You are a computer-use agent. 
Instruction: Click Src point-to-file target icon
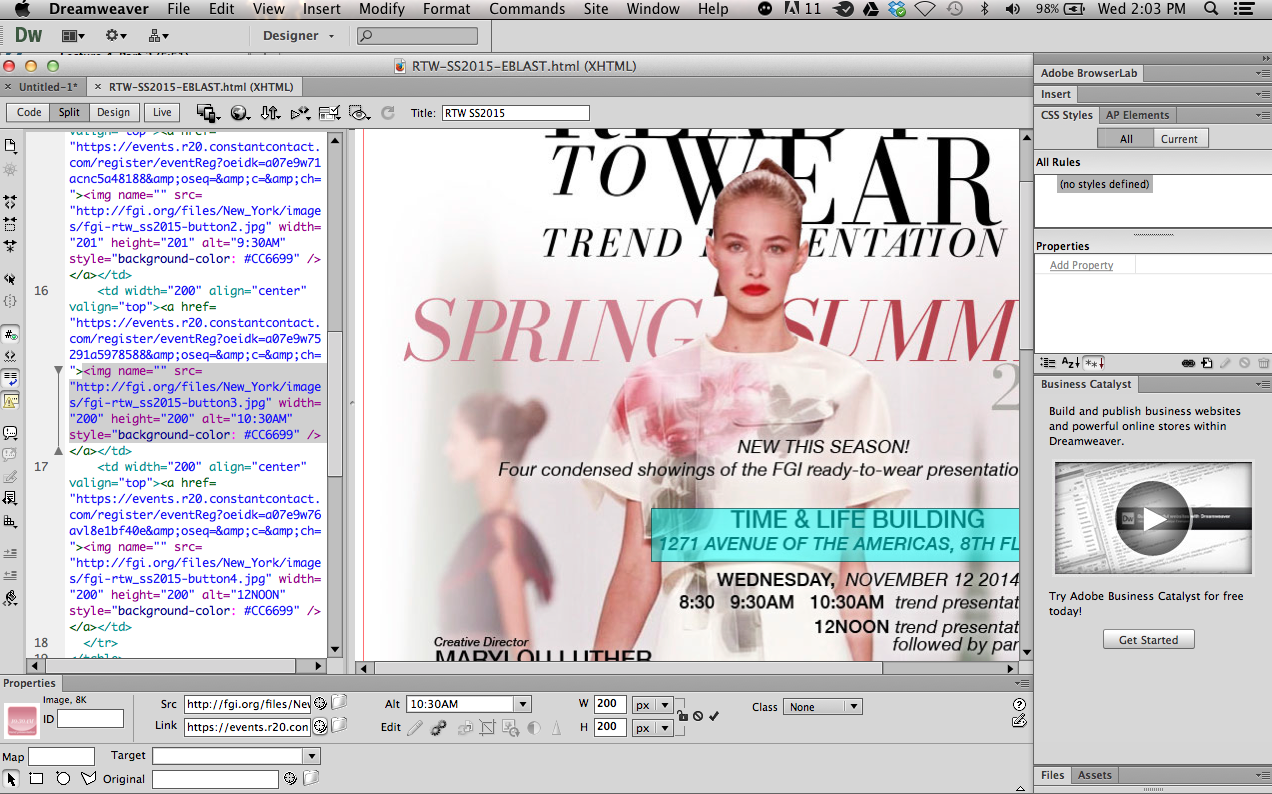(x=321, y=703)
